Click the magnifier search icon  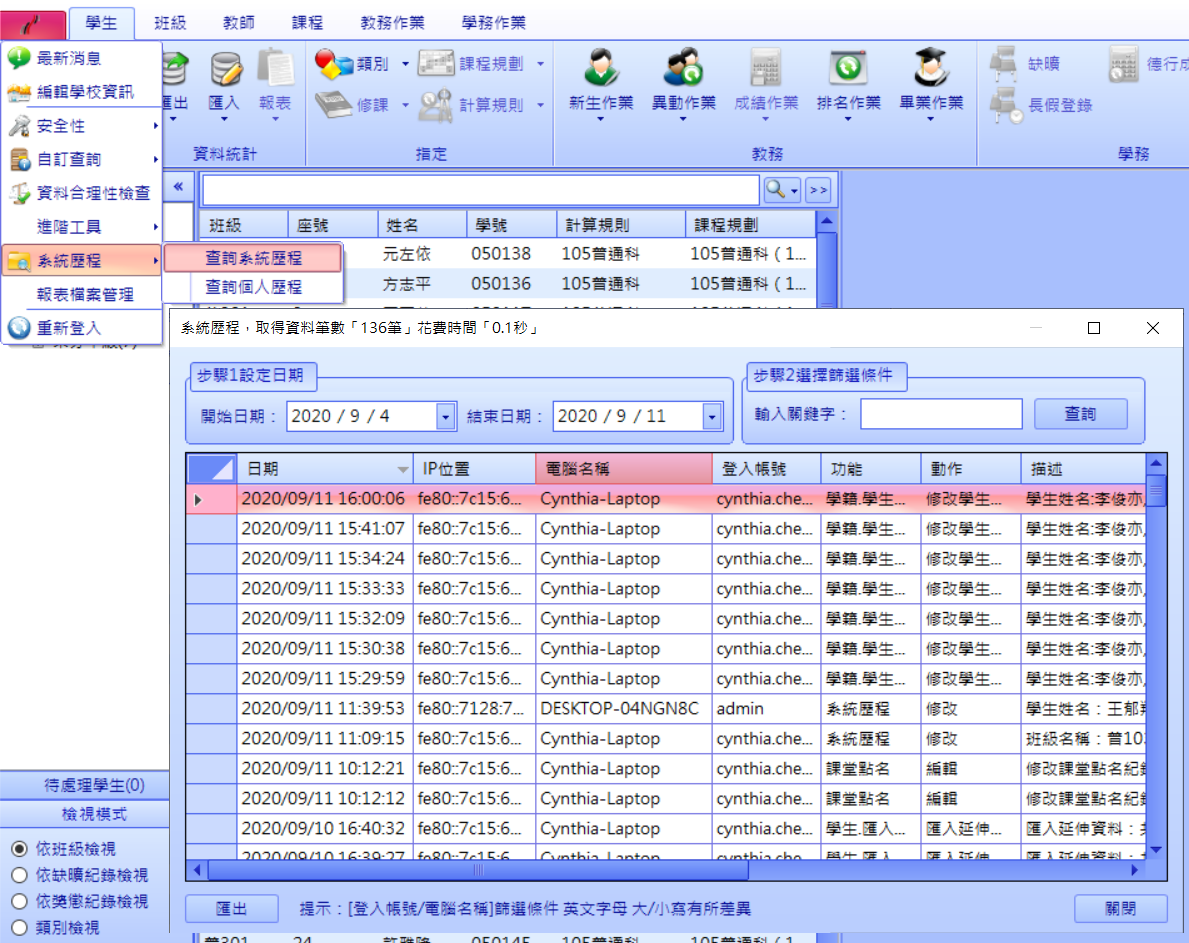tap(775, 189)
